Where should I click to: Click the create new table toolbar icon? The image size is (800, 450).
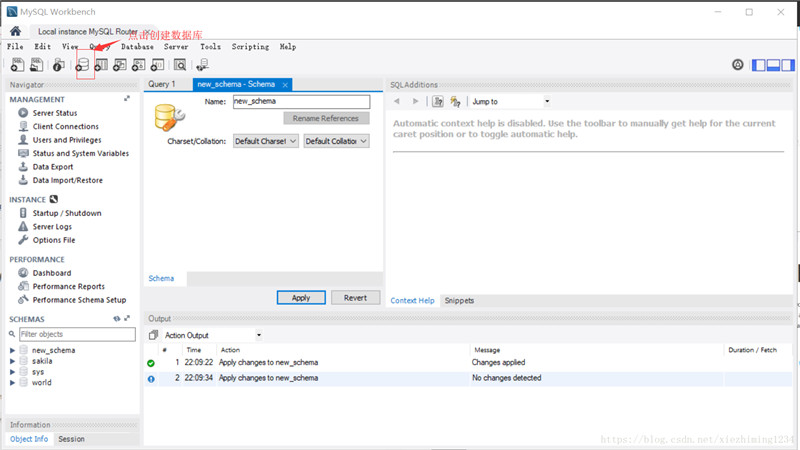[x=101, y=65]
